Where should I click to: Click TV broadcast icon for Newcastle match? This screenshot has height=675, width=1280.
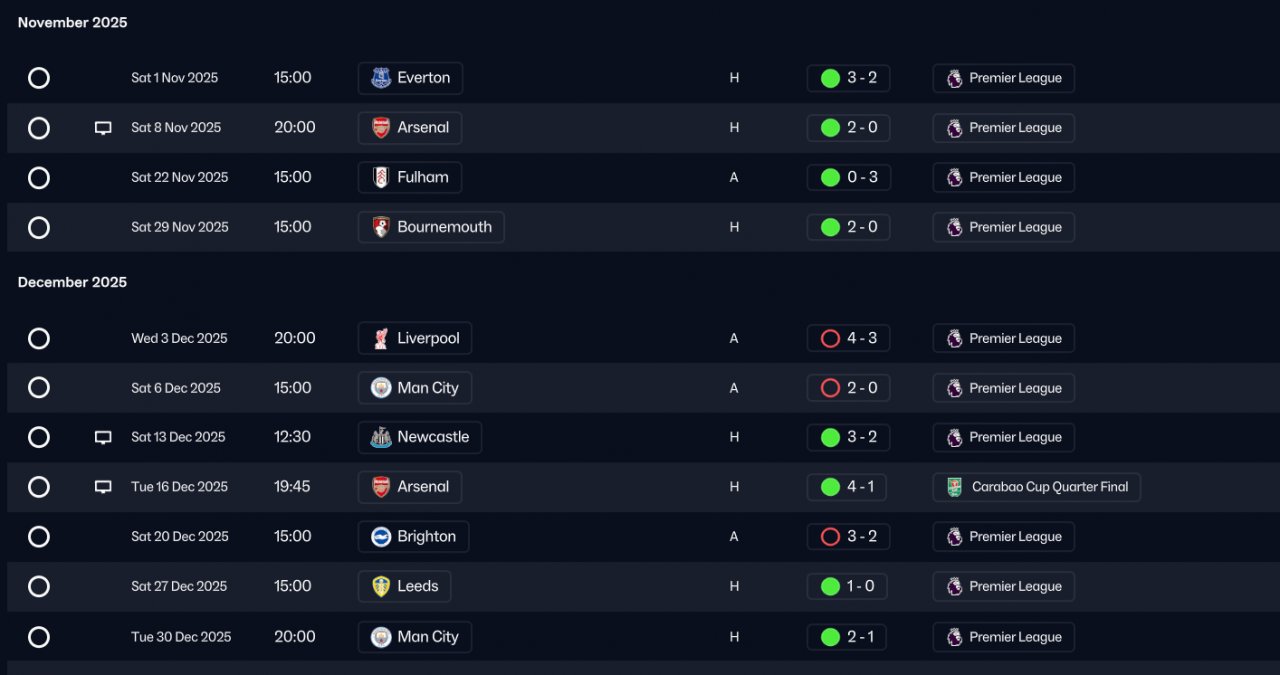[103, 437]
